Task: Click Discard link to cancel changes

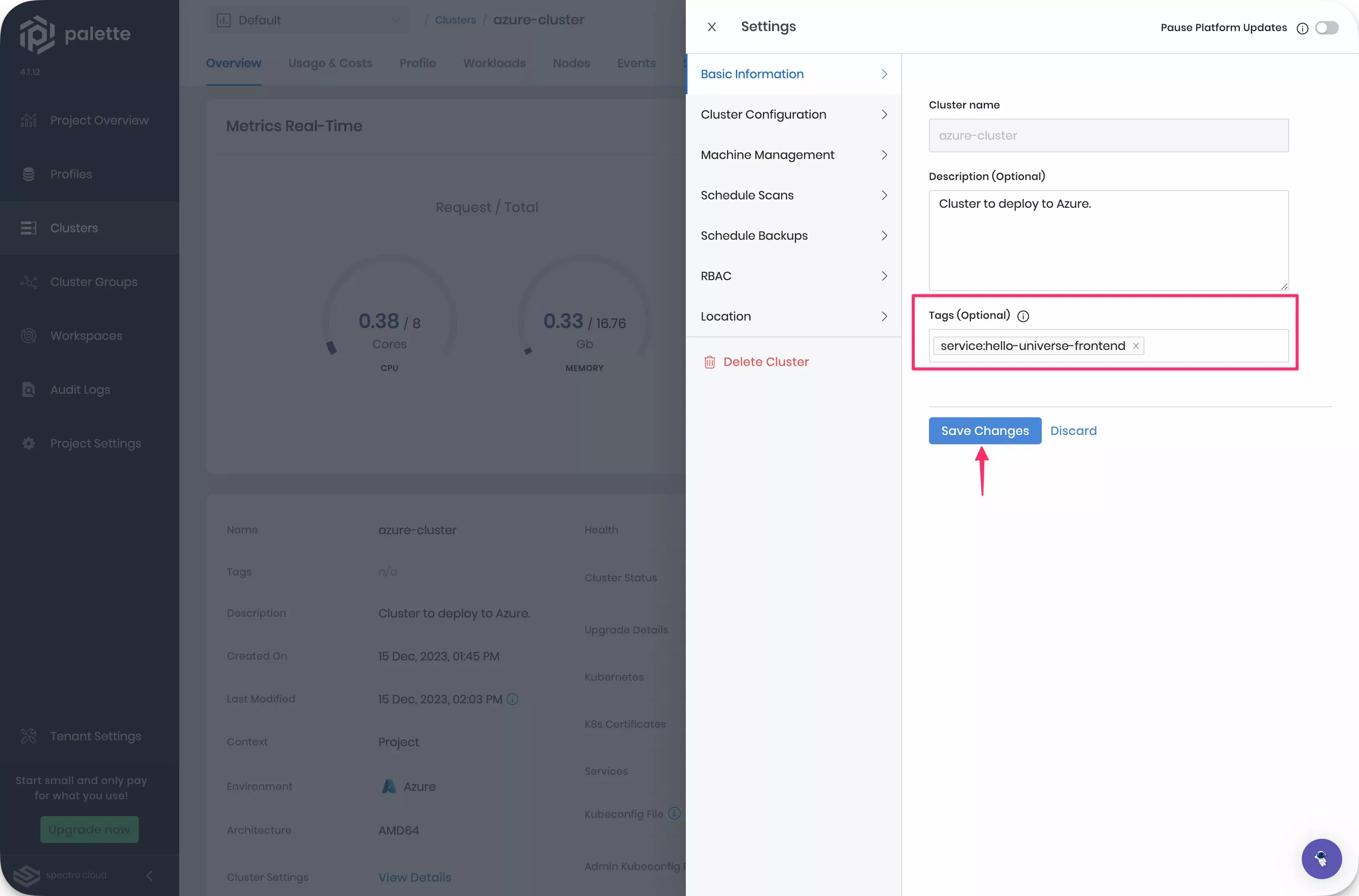Action: [1073, 430]
